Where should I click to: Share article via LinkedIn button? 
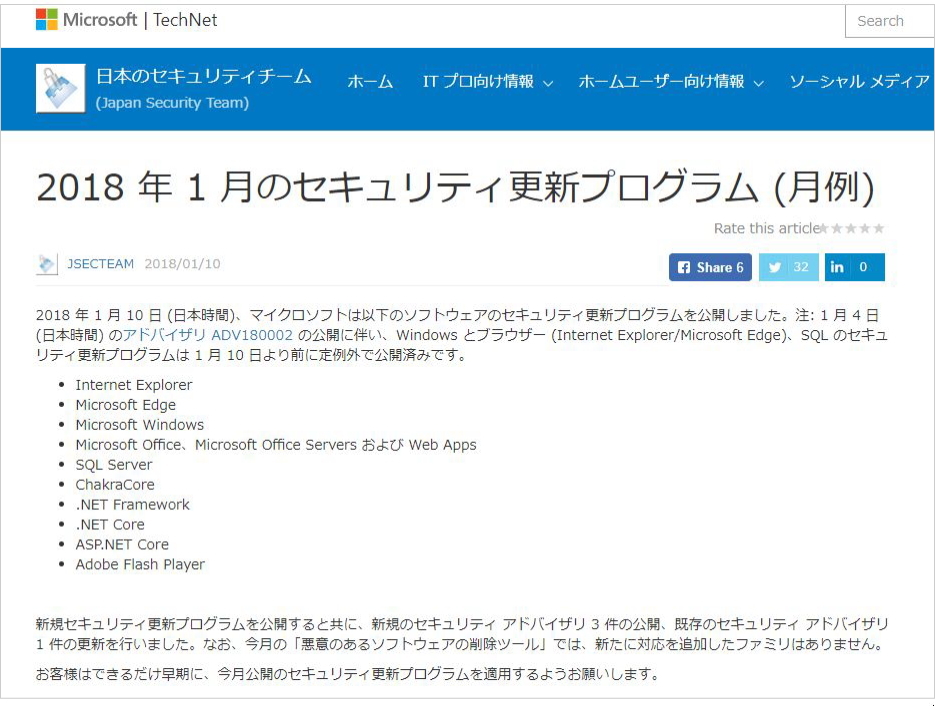click(x=854, y=267)
